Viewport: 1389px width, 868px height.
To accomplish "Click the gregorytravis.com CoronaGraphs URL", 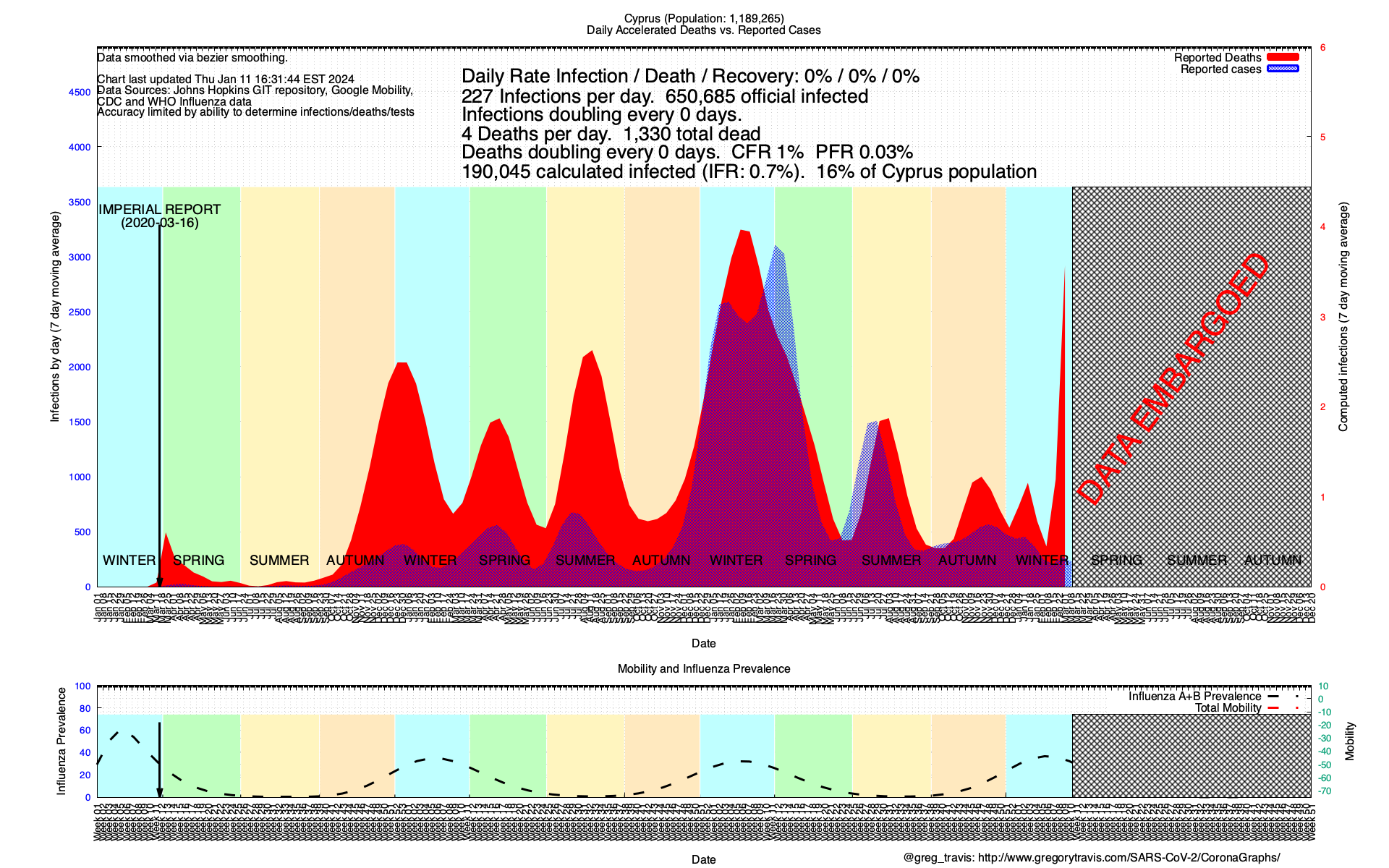I will pyautogui.click(x=1129, y=858).
